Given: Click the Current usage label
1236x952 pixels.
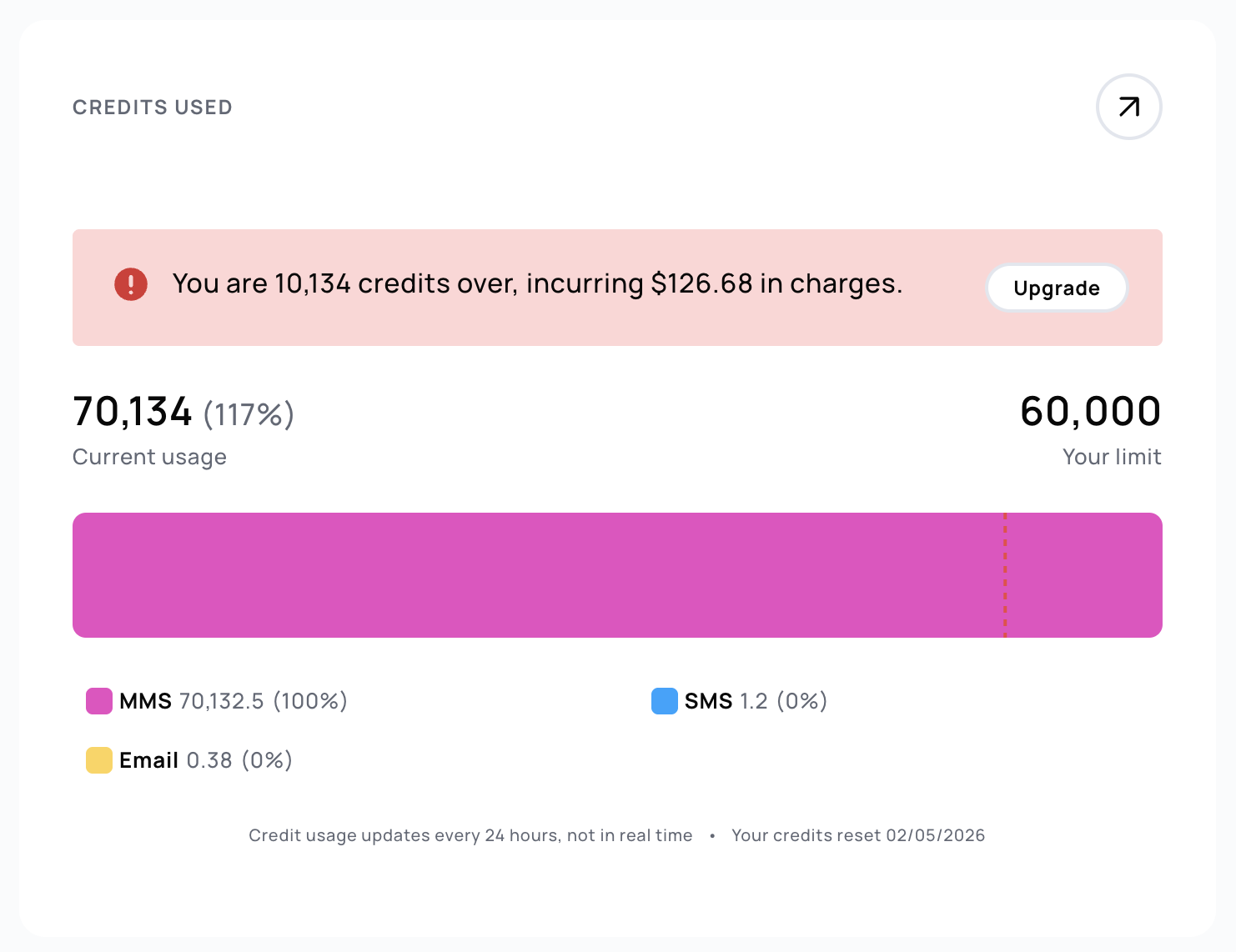Looking at the screenshot, I should [x=149, y=457].
